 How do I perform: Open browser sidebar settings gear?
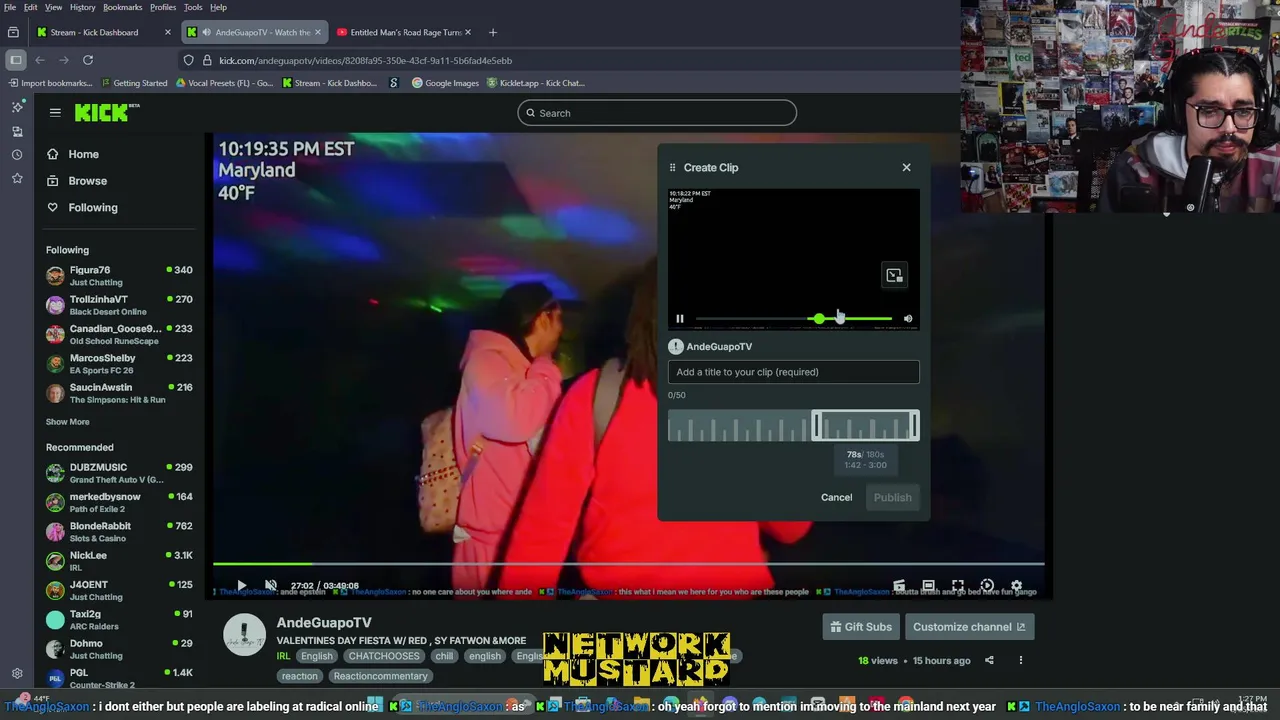click(x=17, y=674)
